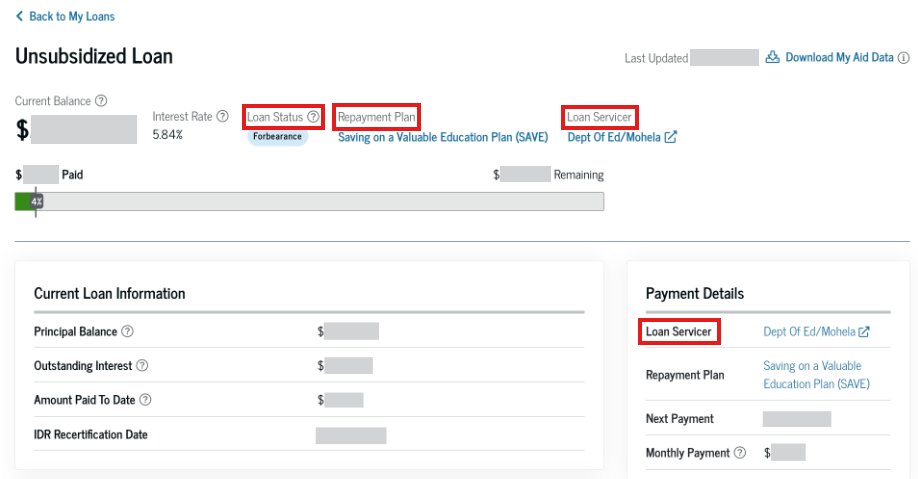Click the download tray icon
Image resolution: width=918 pixels, height=479 pixels.
(773, 57)
